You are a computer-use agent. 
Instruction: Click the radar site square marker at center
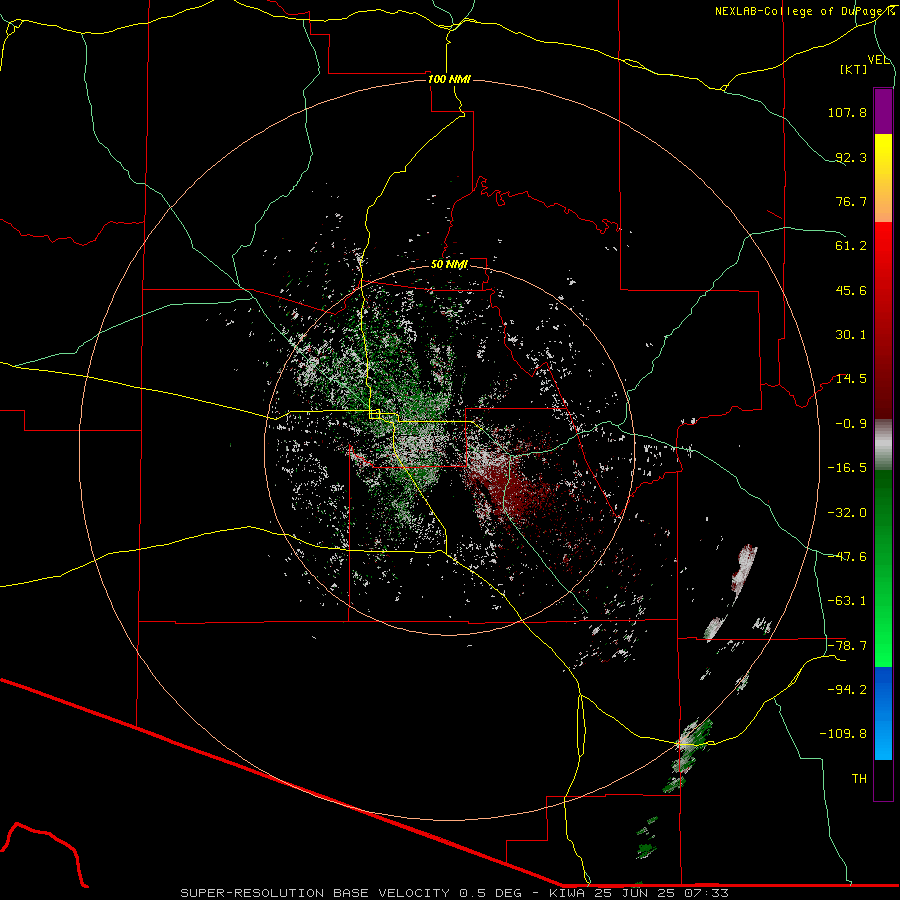click(x=375, y=414)
